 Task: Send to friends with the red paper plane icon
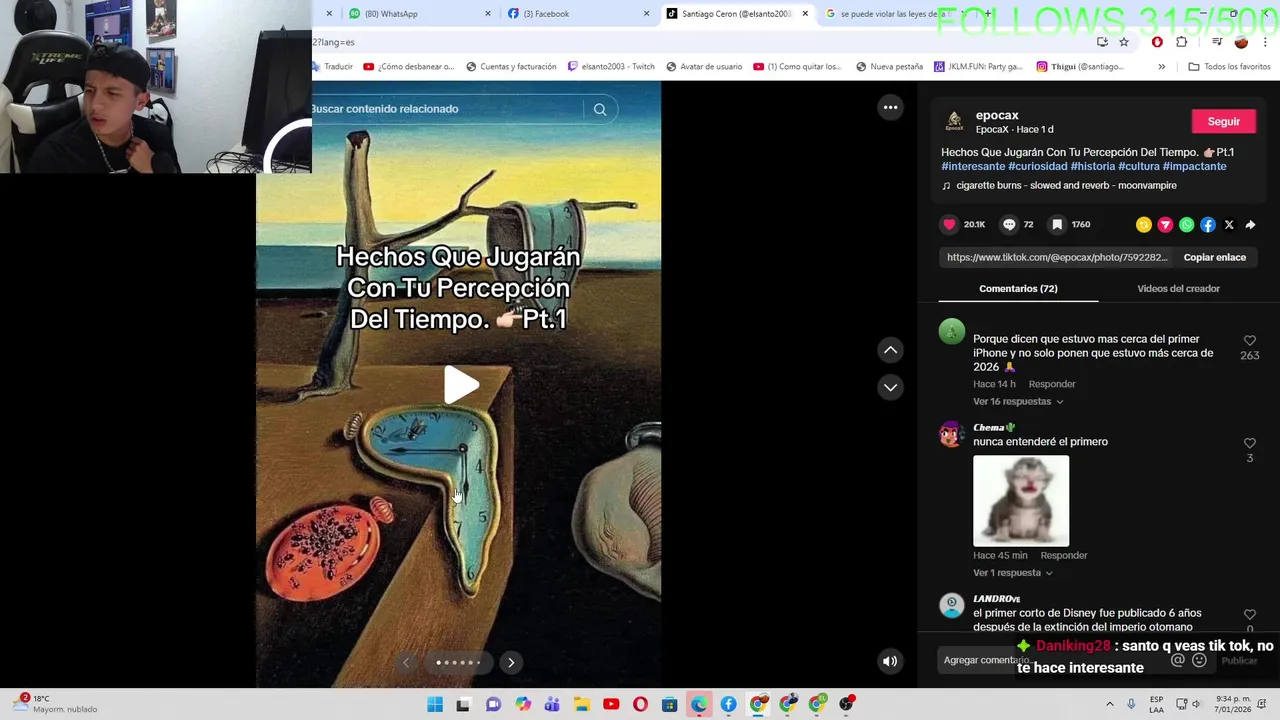(1165, 225)
